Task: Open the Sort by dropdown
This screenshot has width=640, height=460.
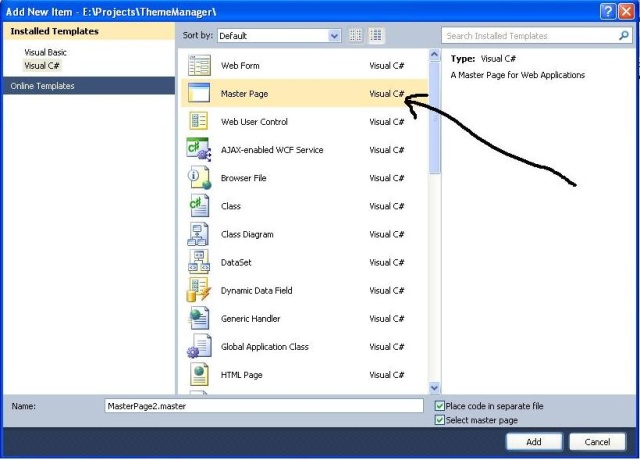Action: (x=279, y=36)
